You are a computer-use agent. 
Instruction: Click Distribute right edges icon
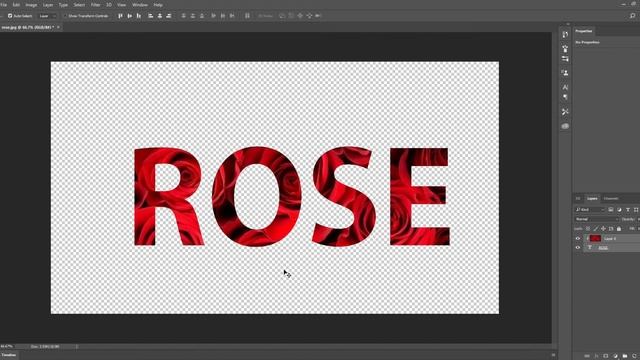pos(232,16)
